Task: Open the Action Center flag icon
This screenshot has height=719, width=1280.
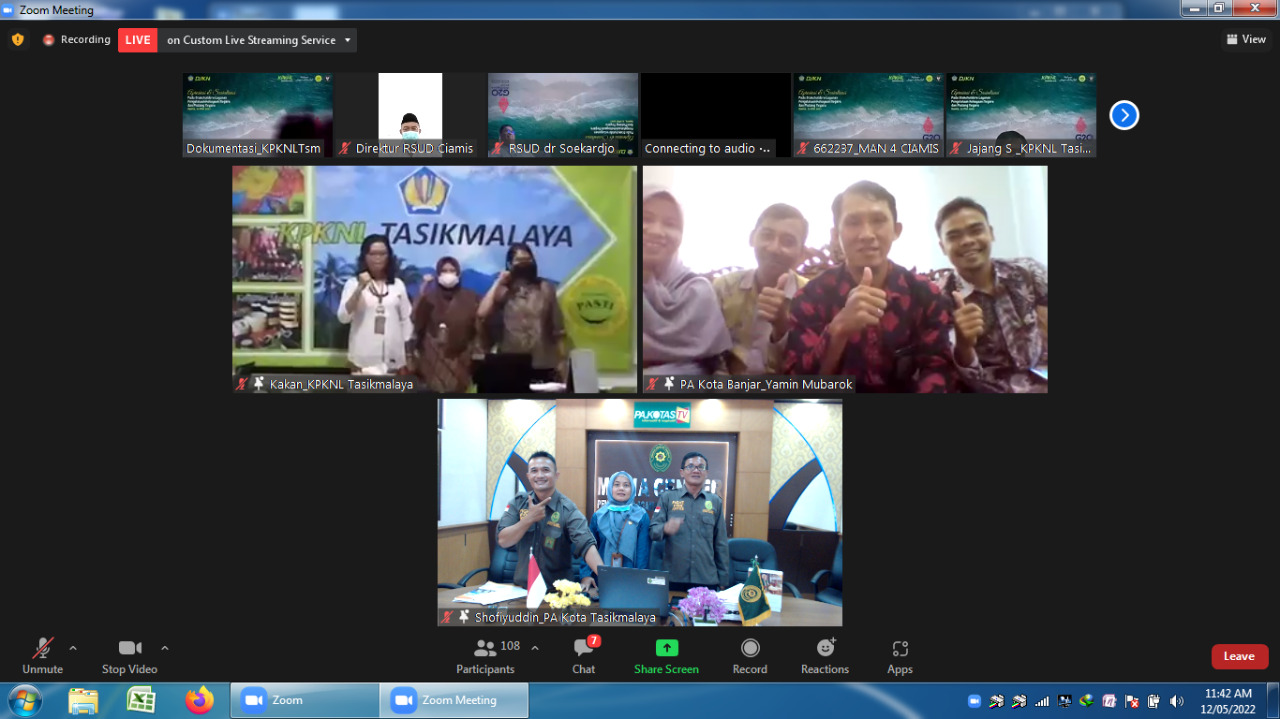Action: 1132,701
